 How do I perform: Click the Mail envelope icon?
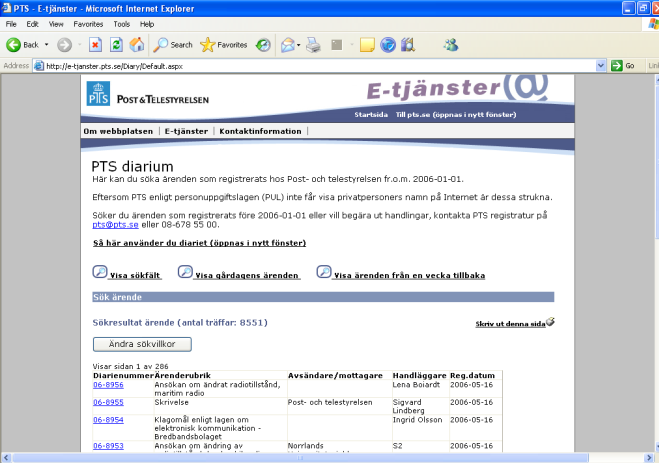coord(288,45)
